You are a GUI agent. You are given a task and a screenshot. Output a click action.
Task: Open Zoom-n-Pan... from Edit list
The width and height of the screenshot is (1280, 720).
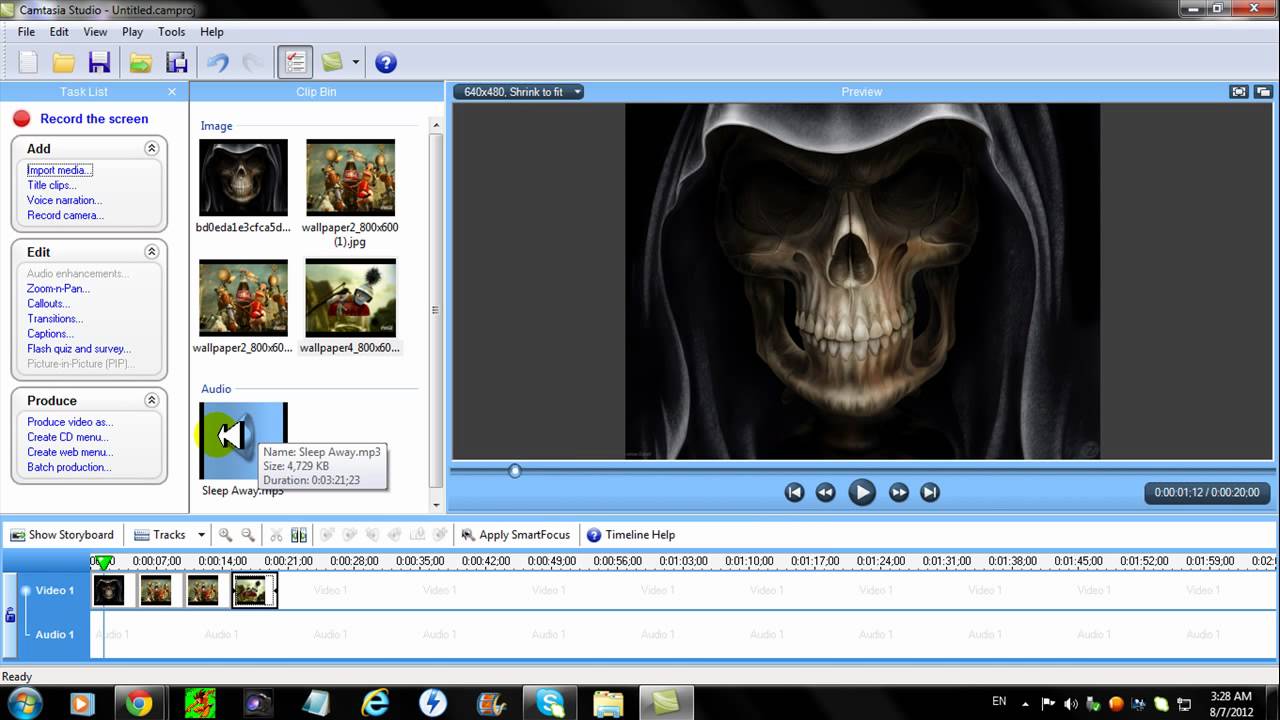point(58,289)
